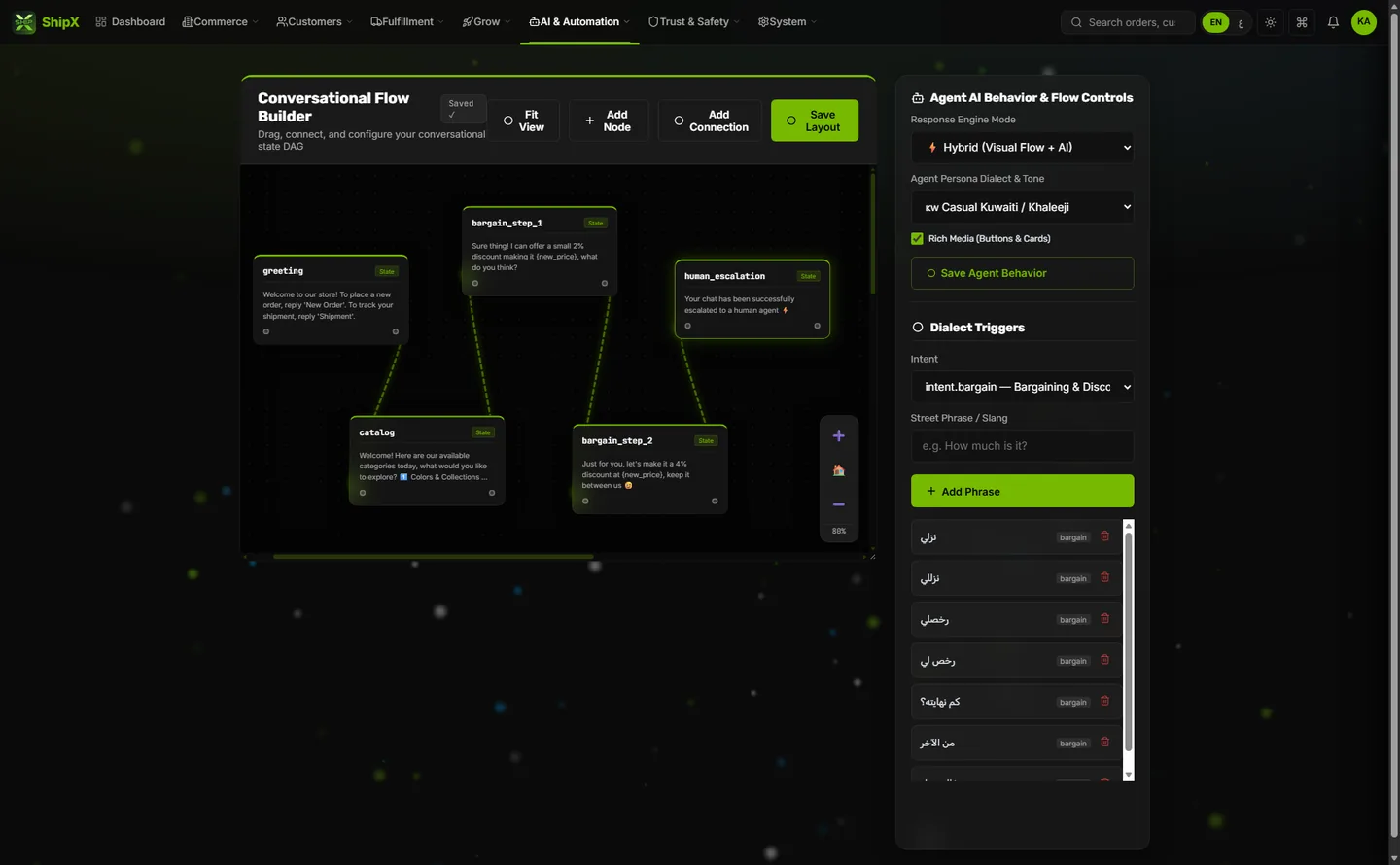Delete the phrase نزلي
The image size is (1400, 865).
pyautogui.click(x=1104, y=536)
